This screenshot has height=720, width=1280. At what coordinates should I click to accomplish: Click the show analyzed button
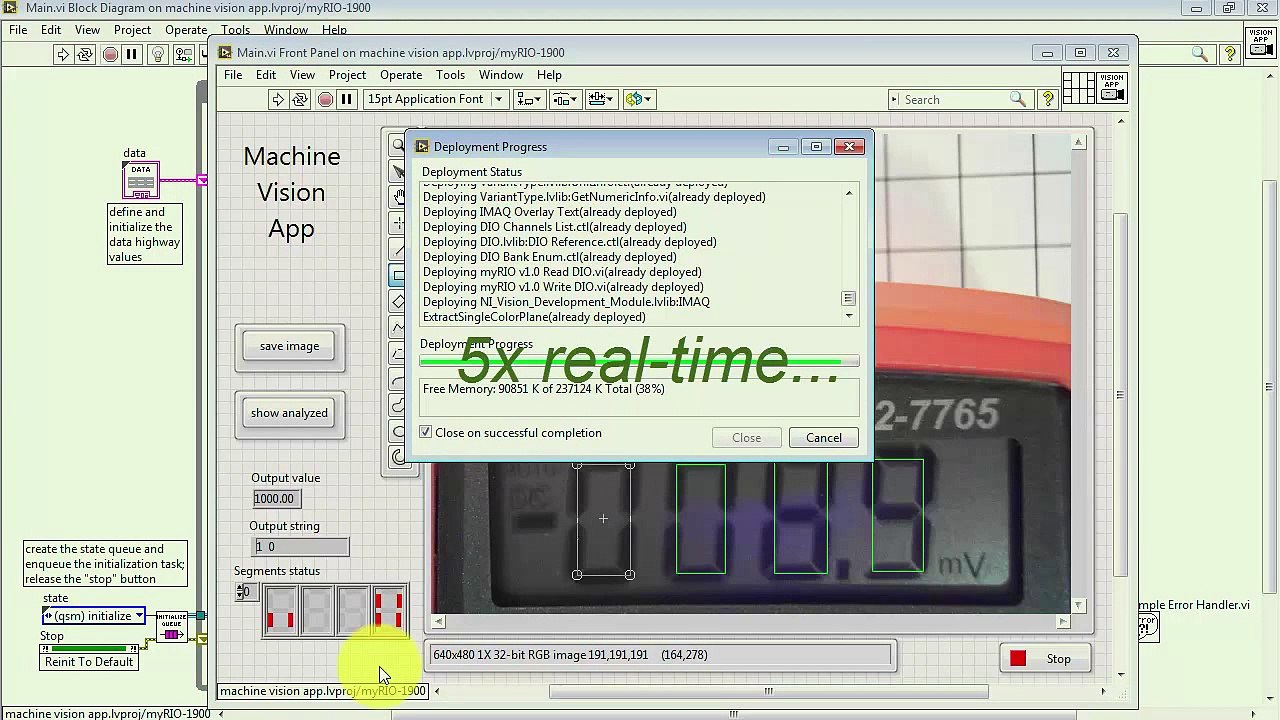(289, 413)
